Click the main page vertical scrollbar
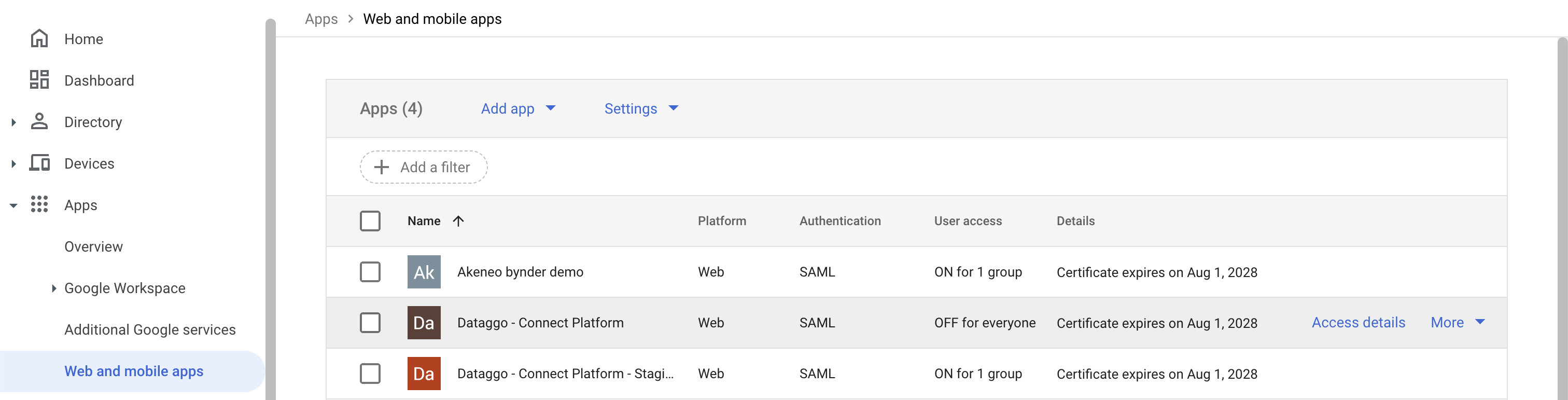The width and height of the screenshot is (1568, 400). click(x=1562, y=218)
